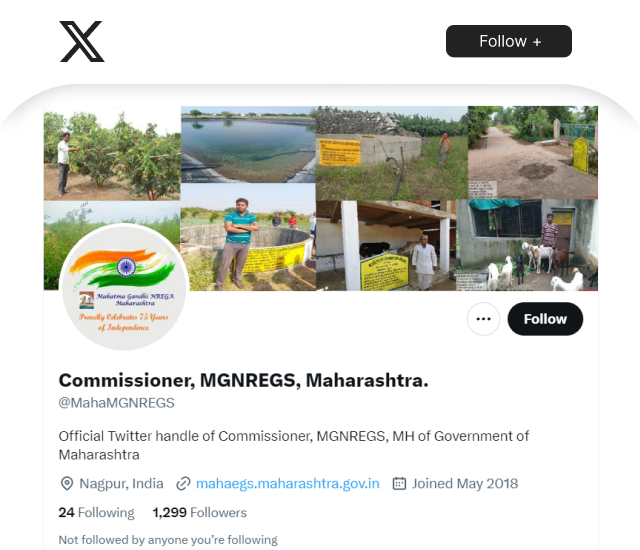Follow the Commissioner MGNREGS profile
The height and width of the screenshot is (550, 640).
pos(545,319)
